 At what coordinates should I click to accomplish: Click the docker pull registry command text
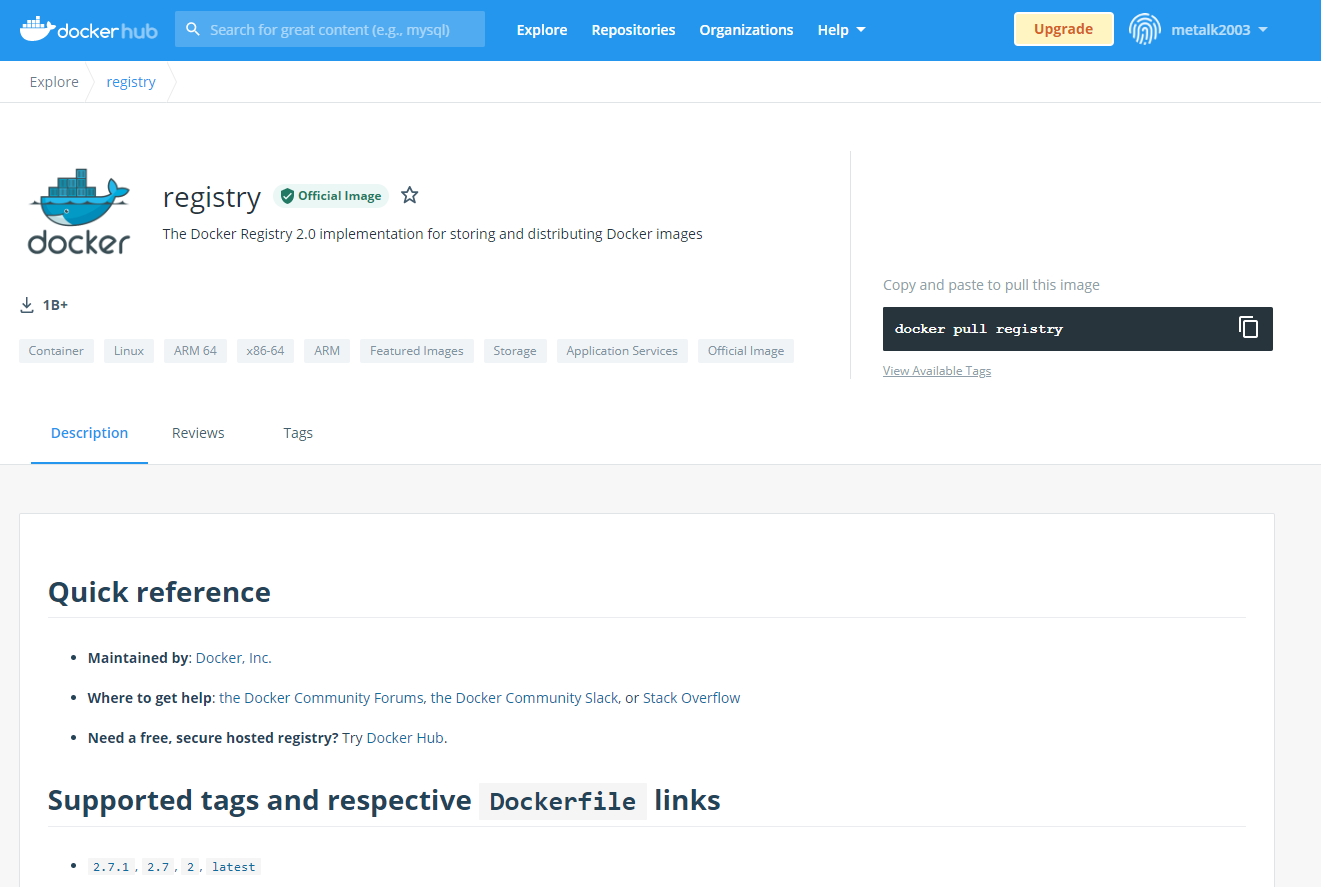click(x=979, y=329)
